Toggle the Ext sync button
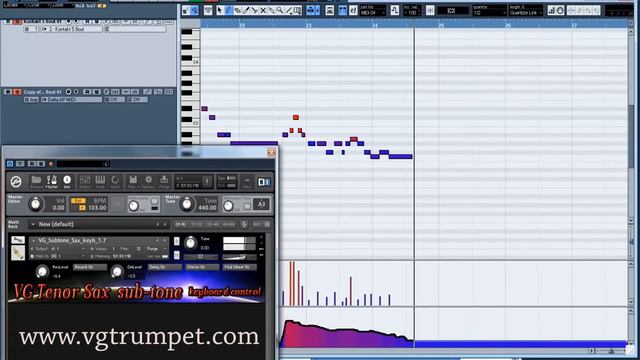The image size is (640, 360). tap(78, 201)
